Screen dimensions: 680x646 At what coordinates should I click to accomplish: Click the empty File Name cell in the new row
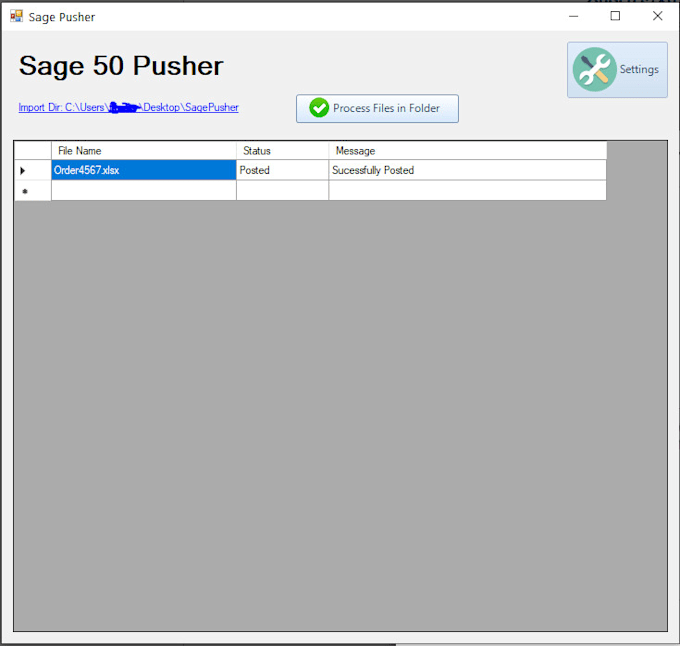coord(144,191)
